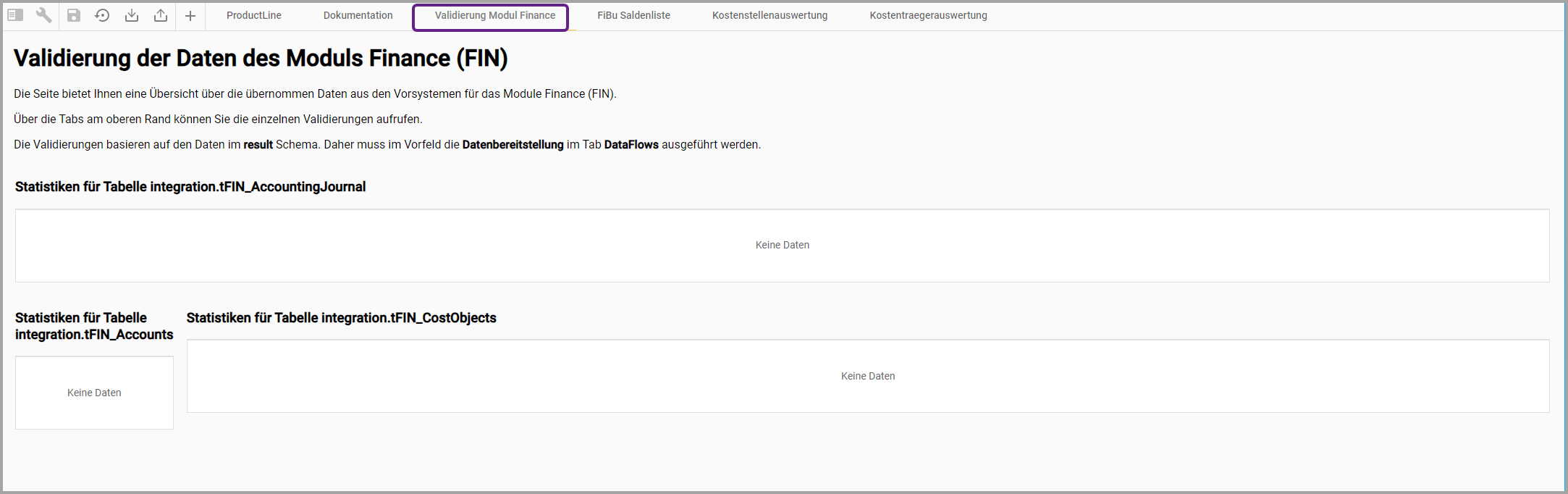Click the empty tFIN_CostObjects statistics table
This screenshot has height=494, width=1568.
click(867, 376)
